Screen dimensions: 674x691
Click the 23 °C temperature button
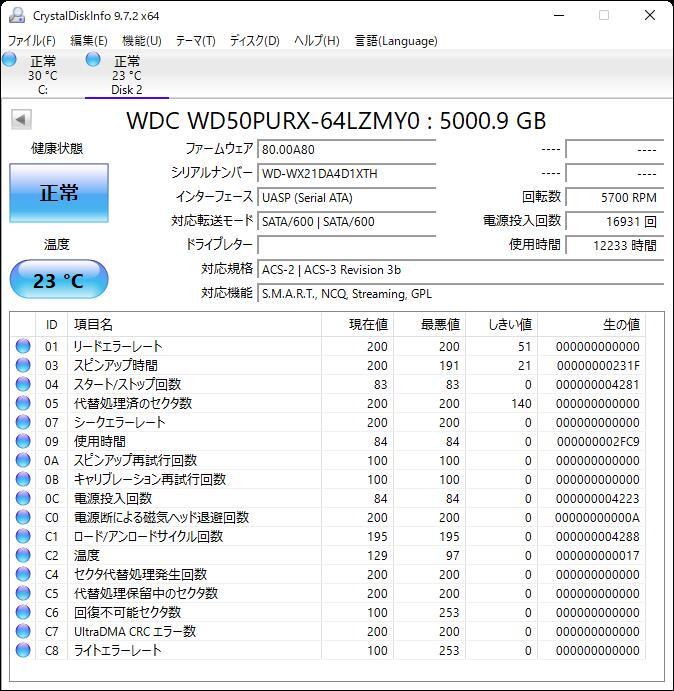(59, 280)
